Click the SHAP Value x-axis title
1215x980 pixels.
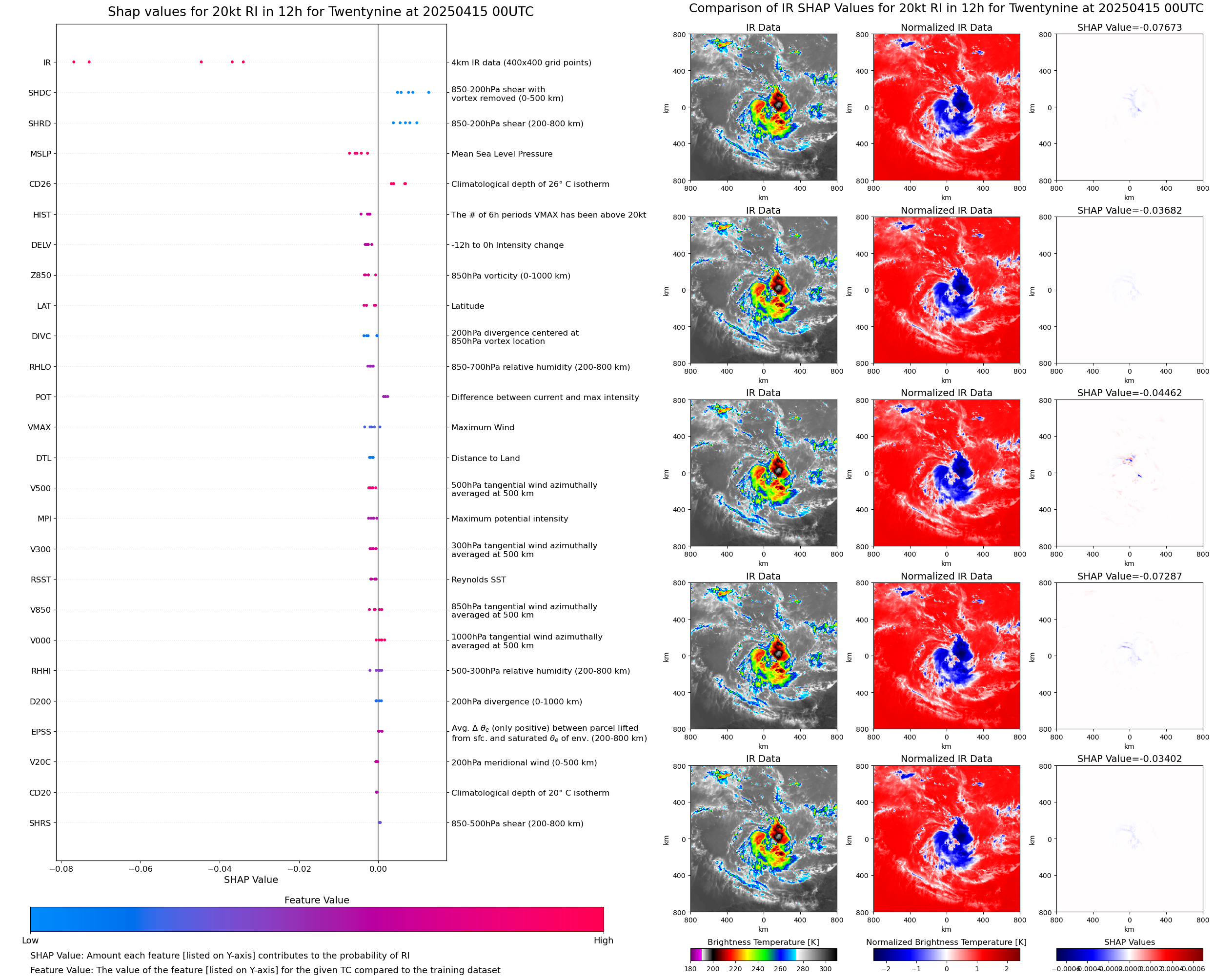coord(251,880)
